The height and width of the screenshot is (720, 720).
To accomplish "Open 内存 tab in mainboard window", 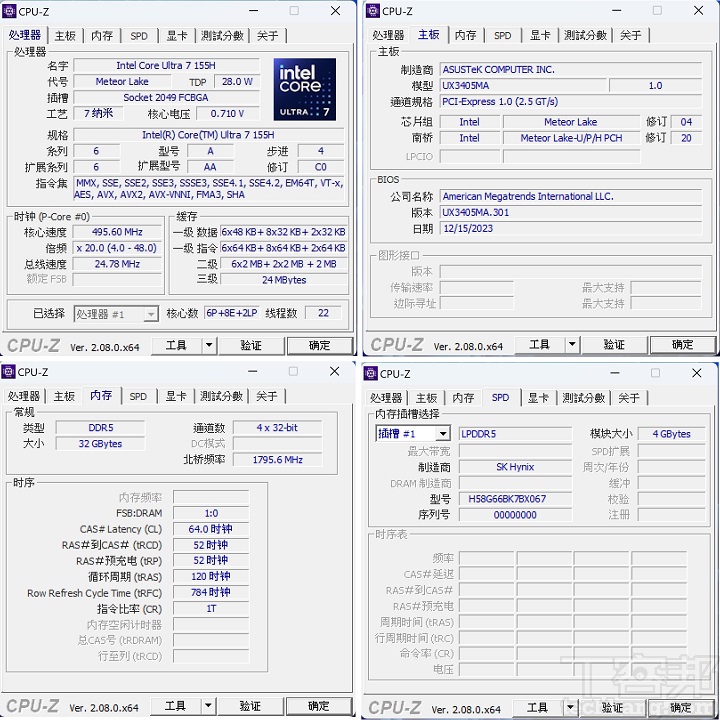I will 466,35.
